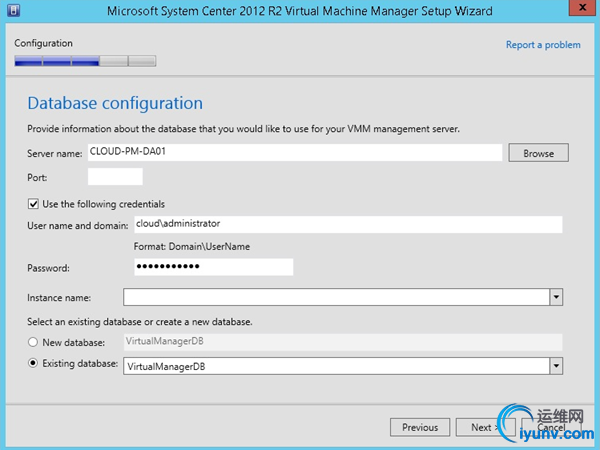This screenshot has width=600, height=450.
Task: Click the setup wizard title bar icon
Action: tap(13, 10)
